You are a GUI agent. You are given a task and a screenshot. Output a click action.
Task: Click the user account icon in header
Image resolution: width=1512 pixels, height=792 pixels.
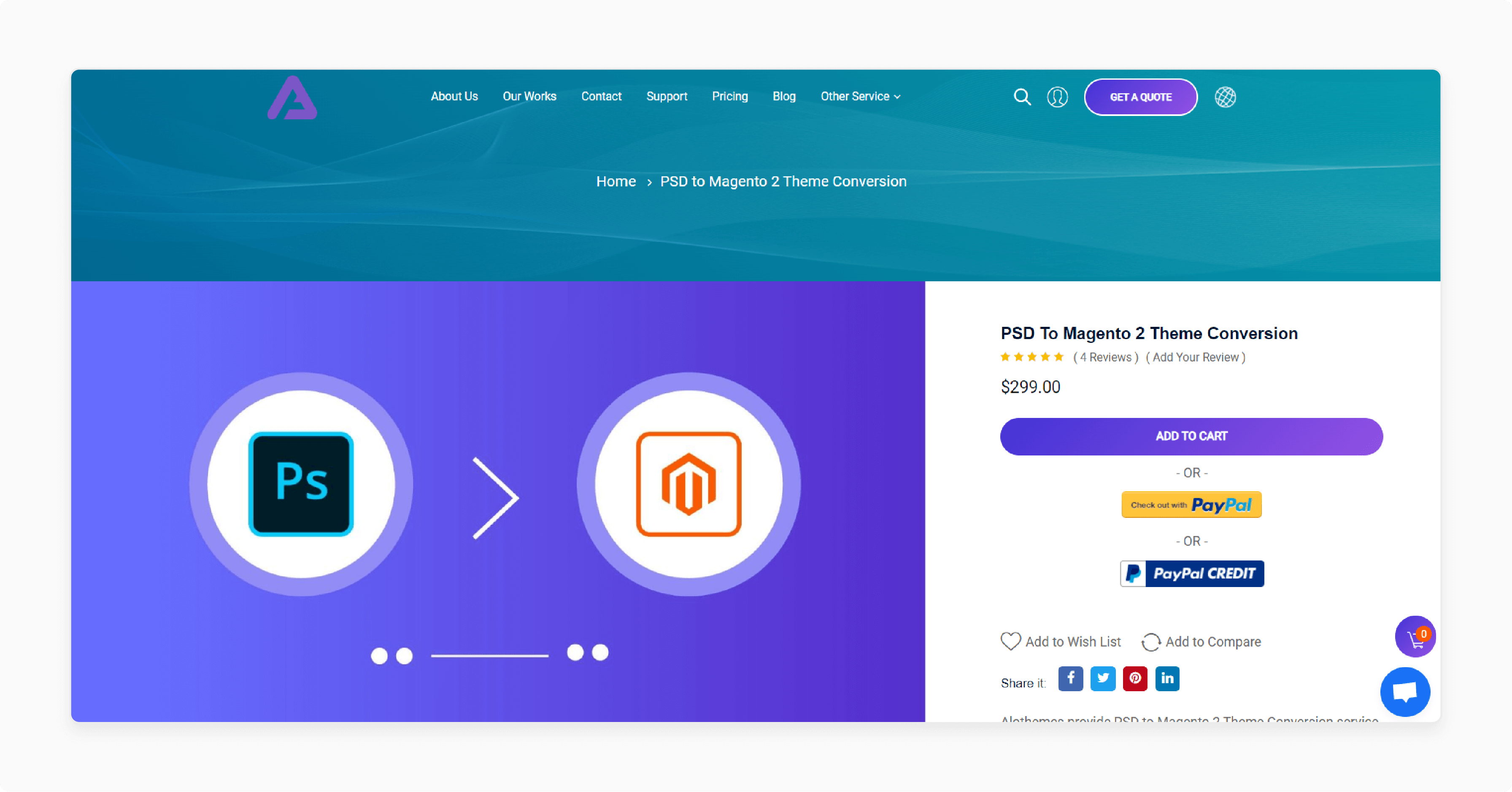[1057, 97]
